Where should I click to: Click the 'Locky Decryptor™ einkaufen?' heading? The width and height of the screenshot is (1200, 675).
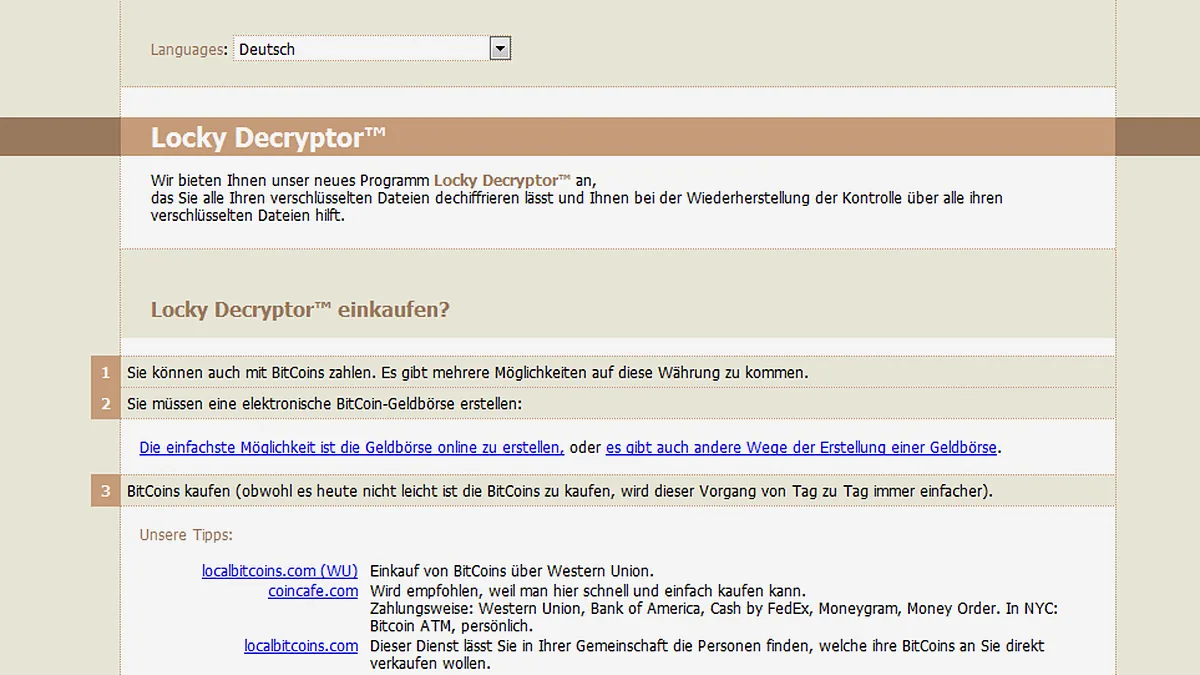point(300,310)
